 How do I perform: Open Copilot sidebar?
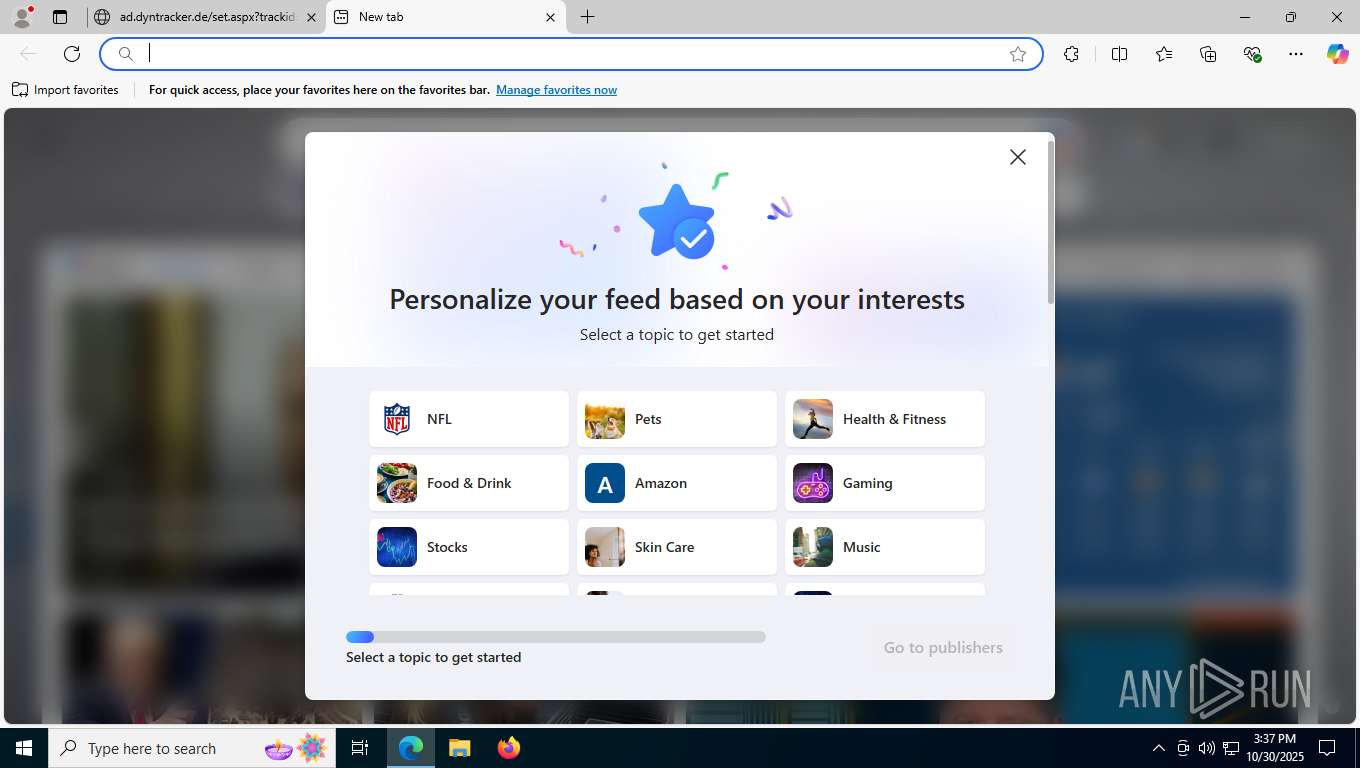click(1338, 54)
